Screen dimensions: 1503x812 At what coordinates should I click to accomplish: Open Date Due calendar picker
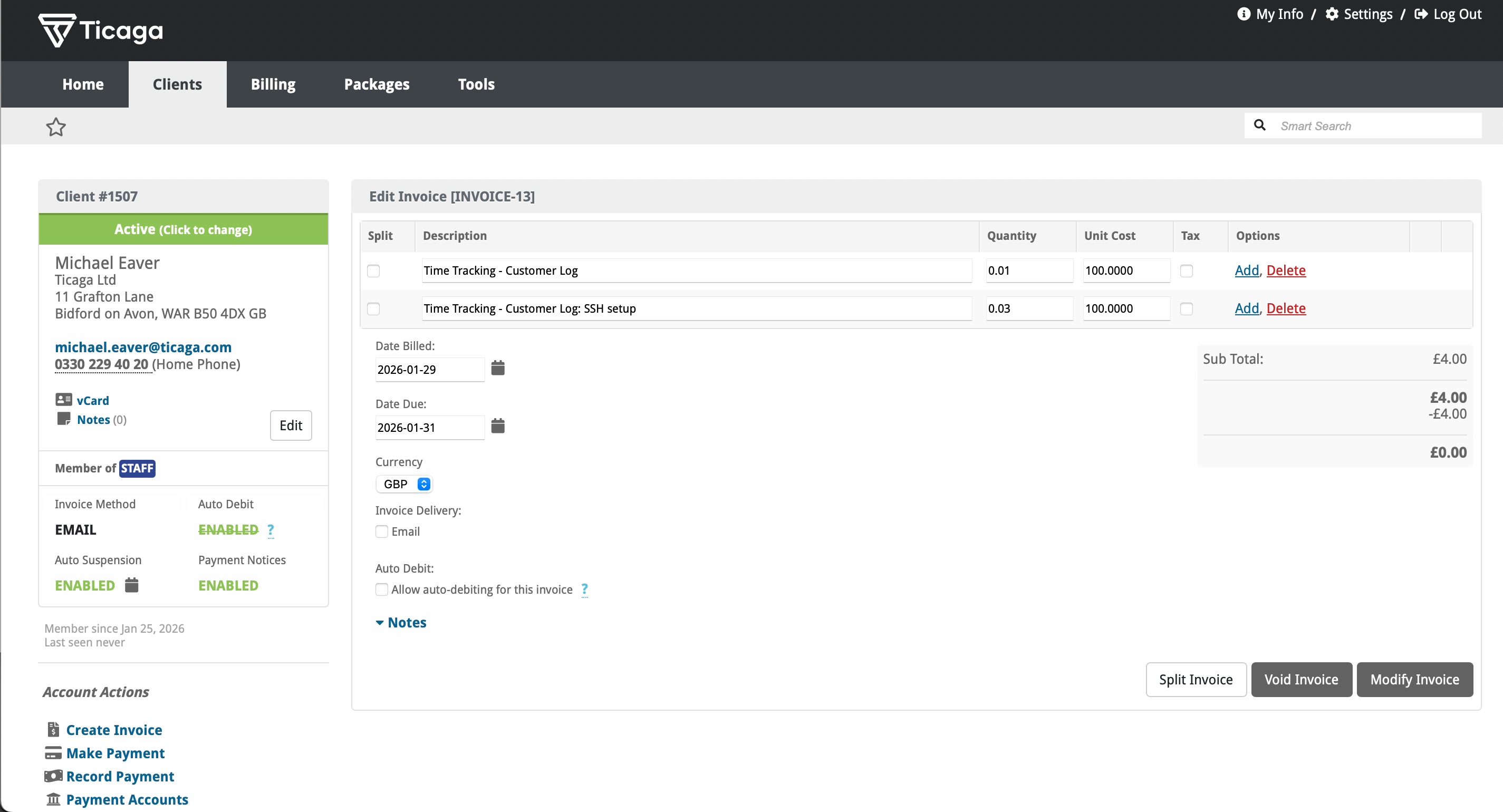[x=498, y=427]
